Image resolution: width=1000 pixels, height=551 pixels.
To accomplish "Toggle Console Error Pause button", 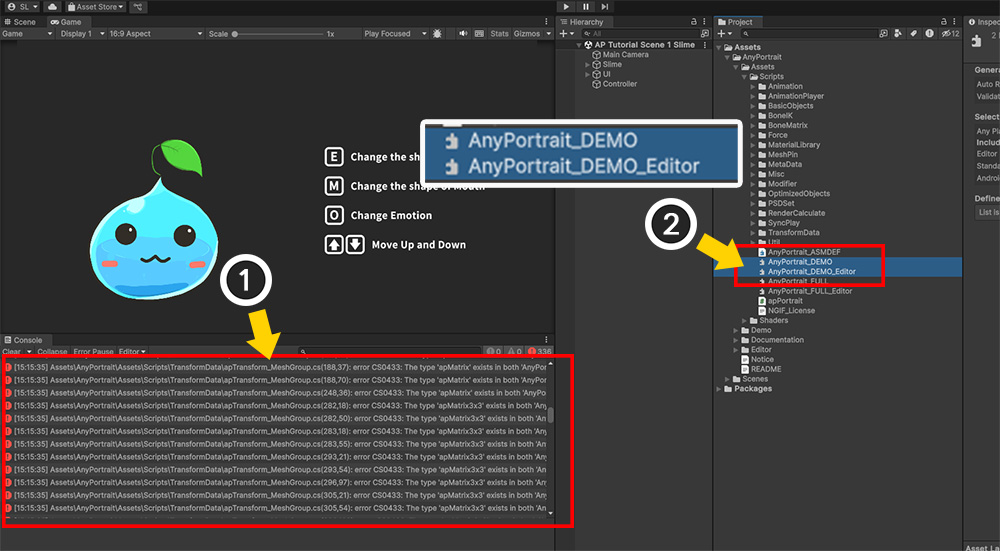I will [93, 351].
